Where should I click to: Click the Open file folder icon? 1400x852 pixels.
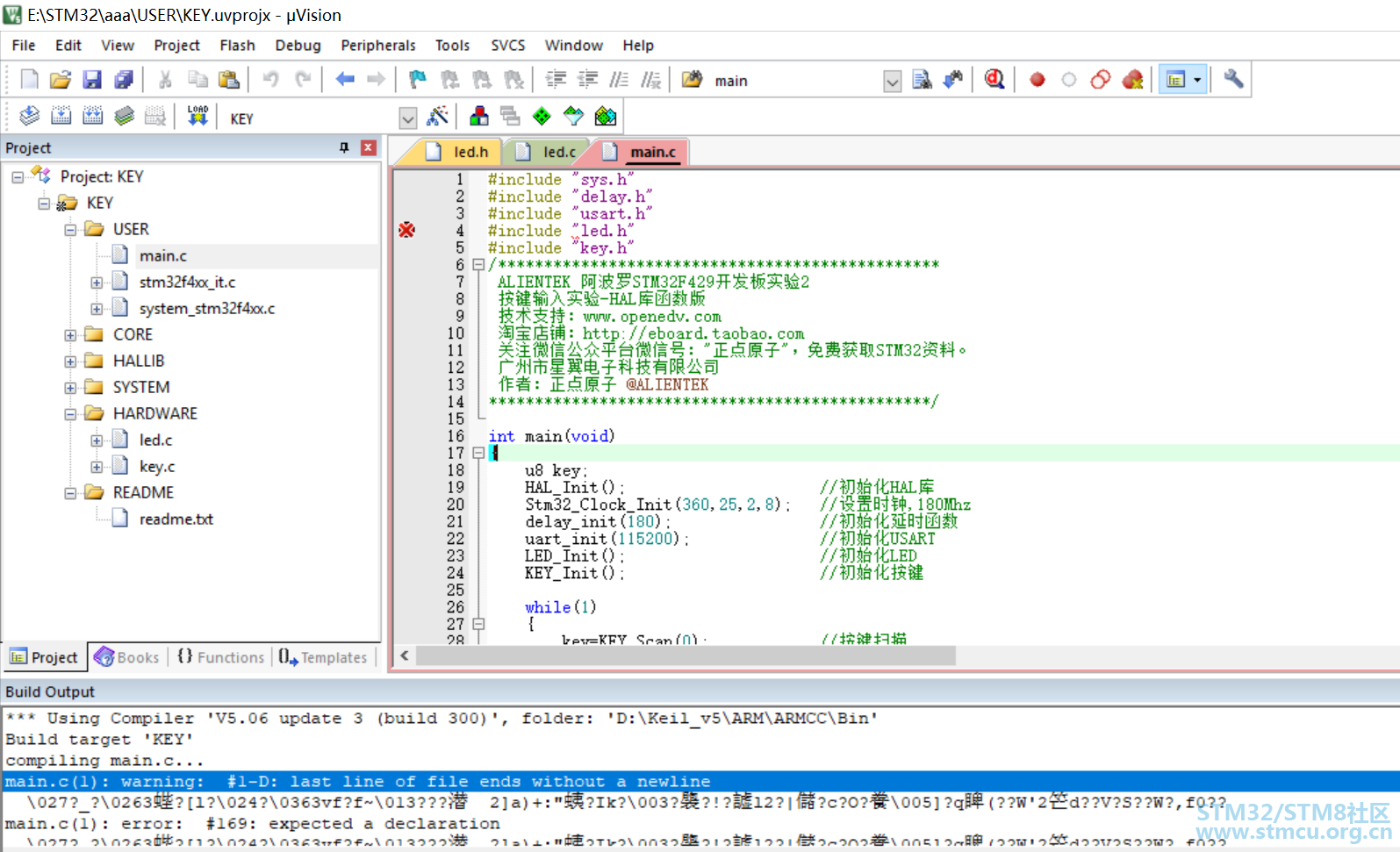[x=60, y=80]
